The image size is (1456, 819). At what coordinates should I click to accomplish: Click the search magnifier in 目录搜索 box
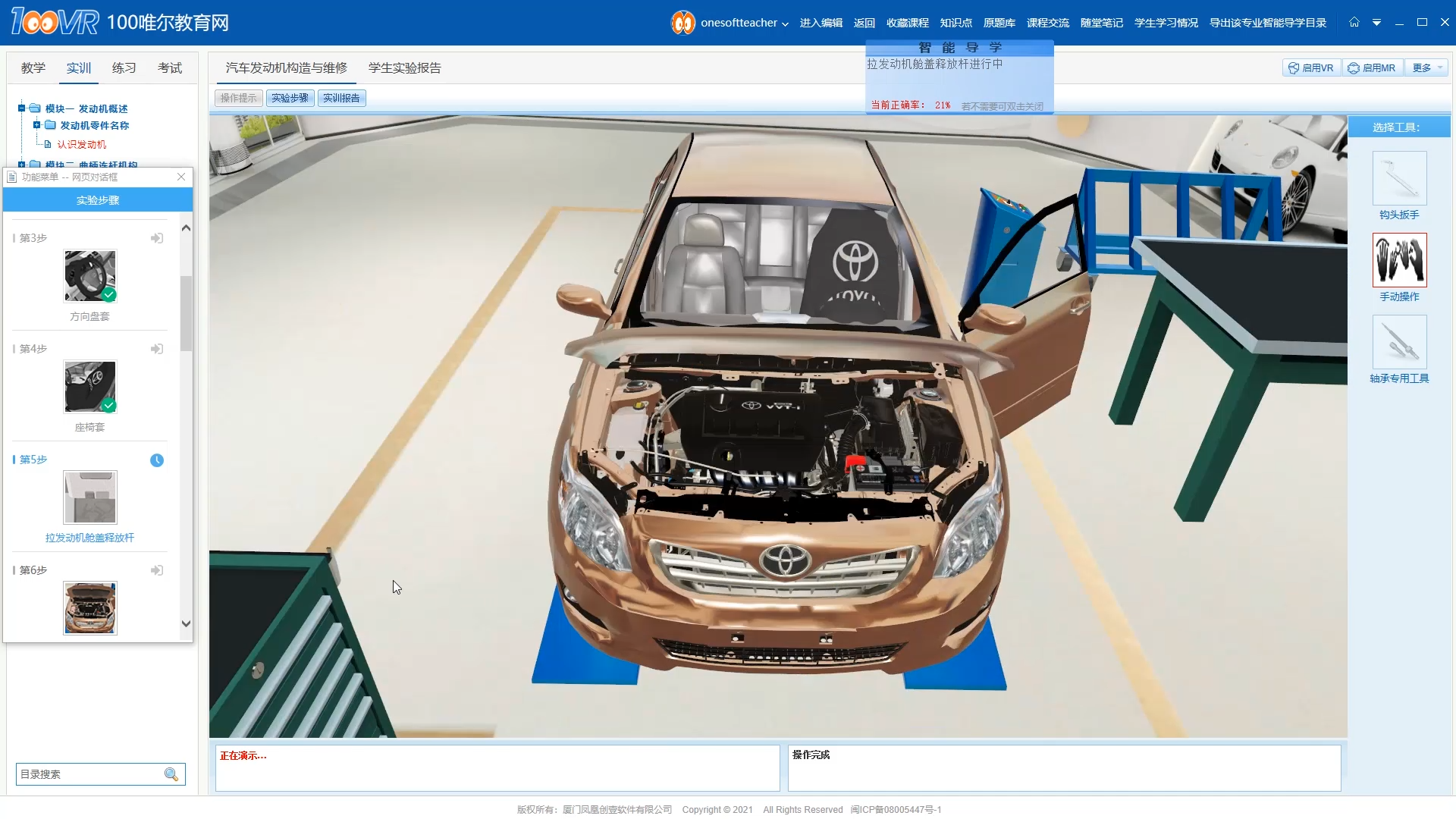click(x=171, y=774)
